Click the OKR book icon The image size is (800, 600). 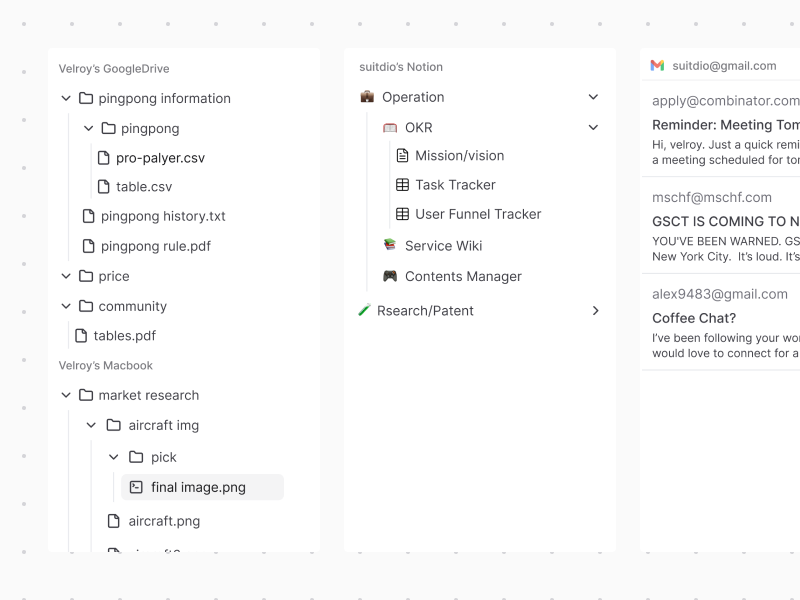tap(390, 128)
